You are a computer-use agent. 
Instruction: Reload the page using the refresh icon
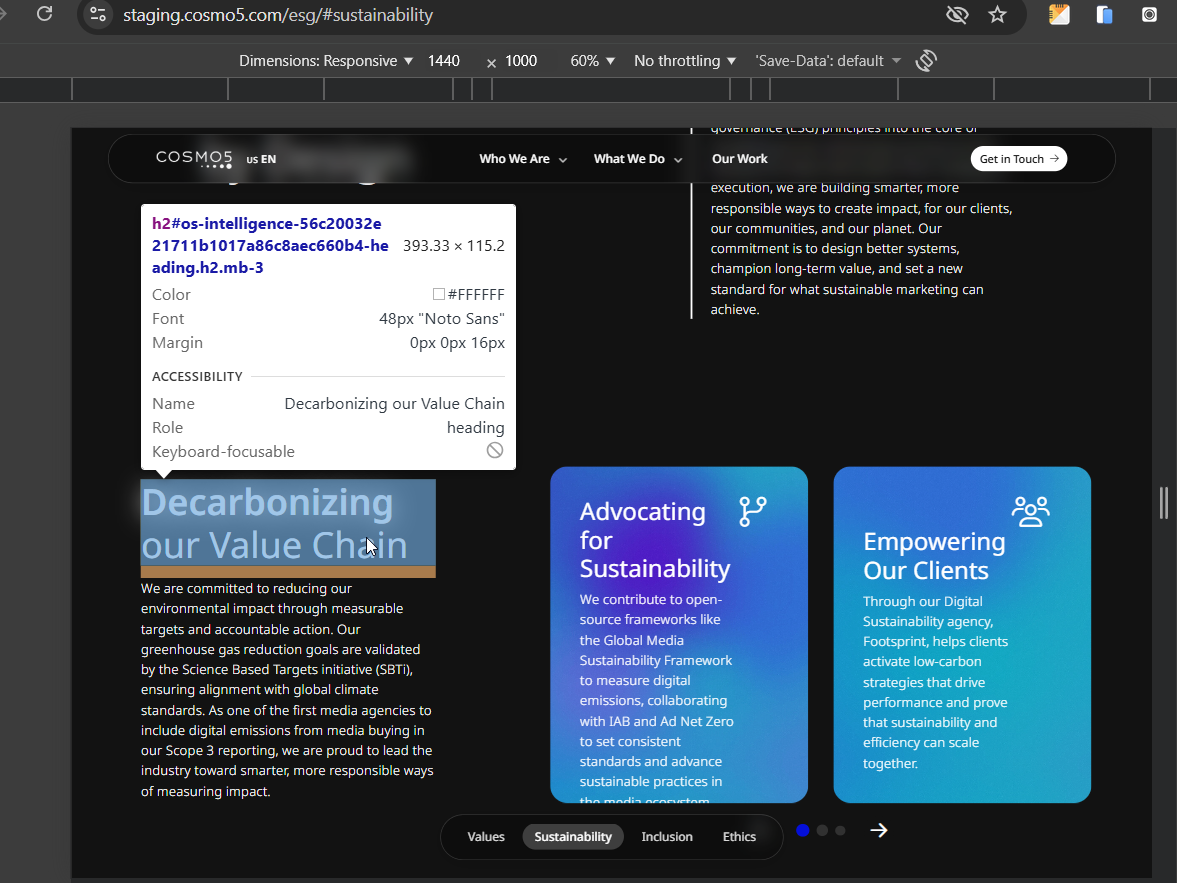44,14
